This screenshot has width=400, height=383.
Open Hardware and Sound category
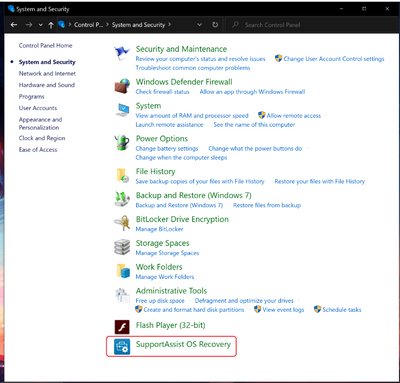(47, 85)
